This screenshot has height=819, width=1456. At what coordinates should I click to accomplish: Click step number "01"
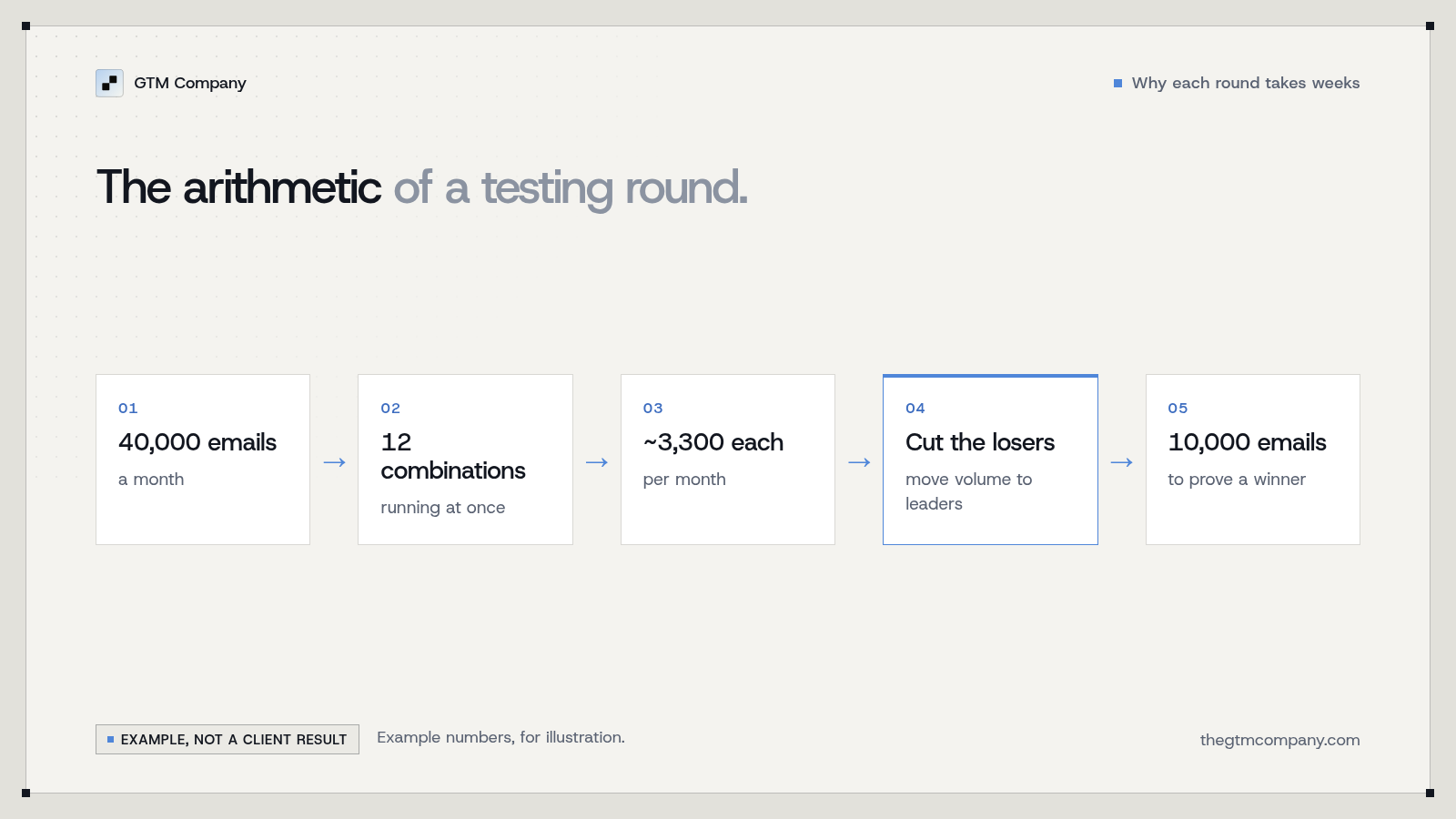[x=128, y=408]
